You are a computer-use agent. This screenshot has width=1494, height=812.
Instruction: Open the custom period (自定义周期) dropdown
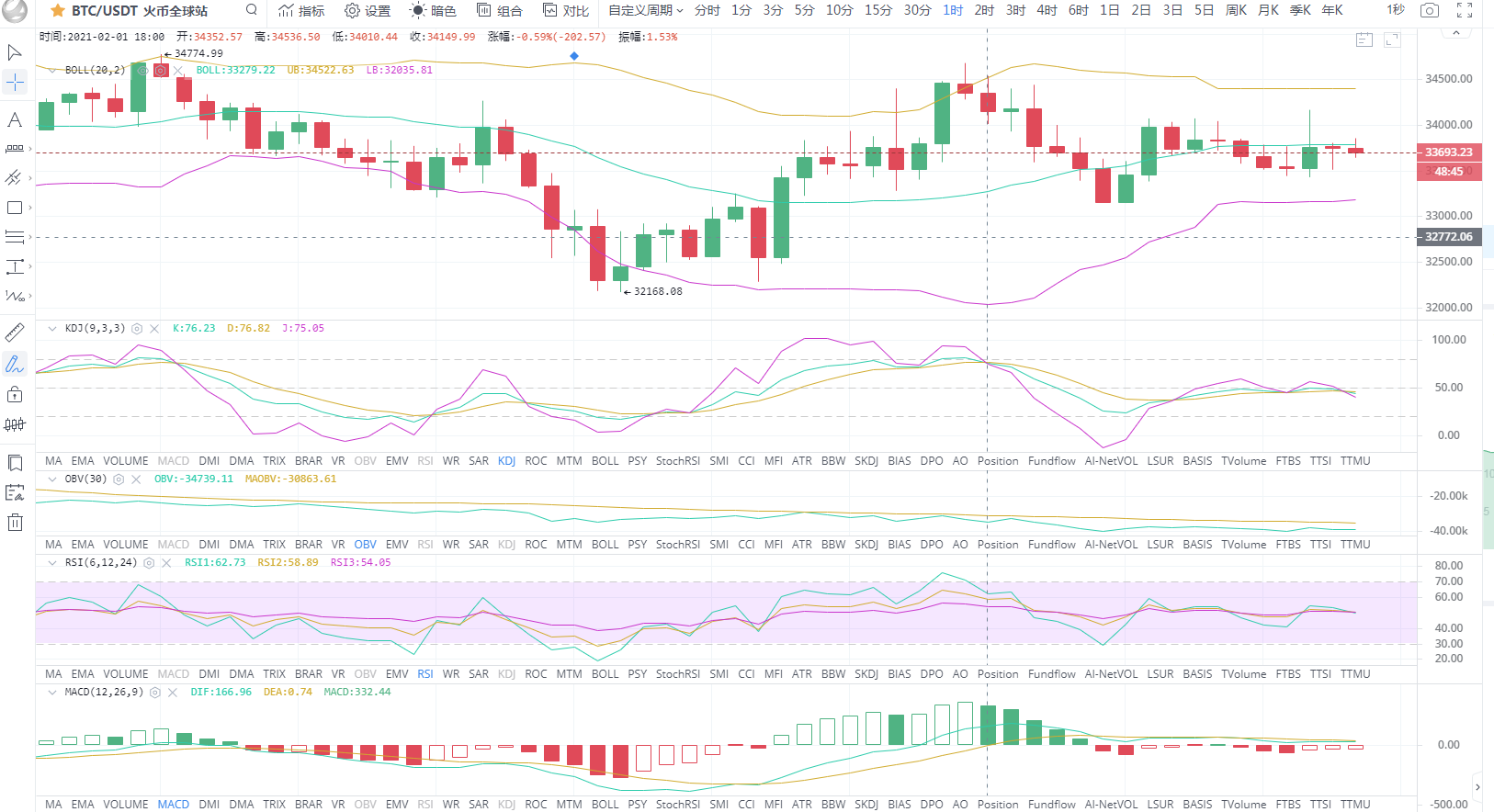point(646,10)
